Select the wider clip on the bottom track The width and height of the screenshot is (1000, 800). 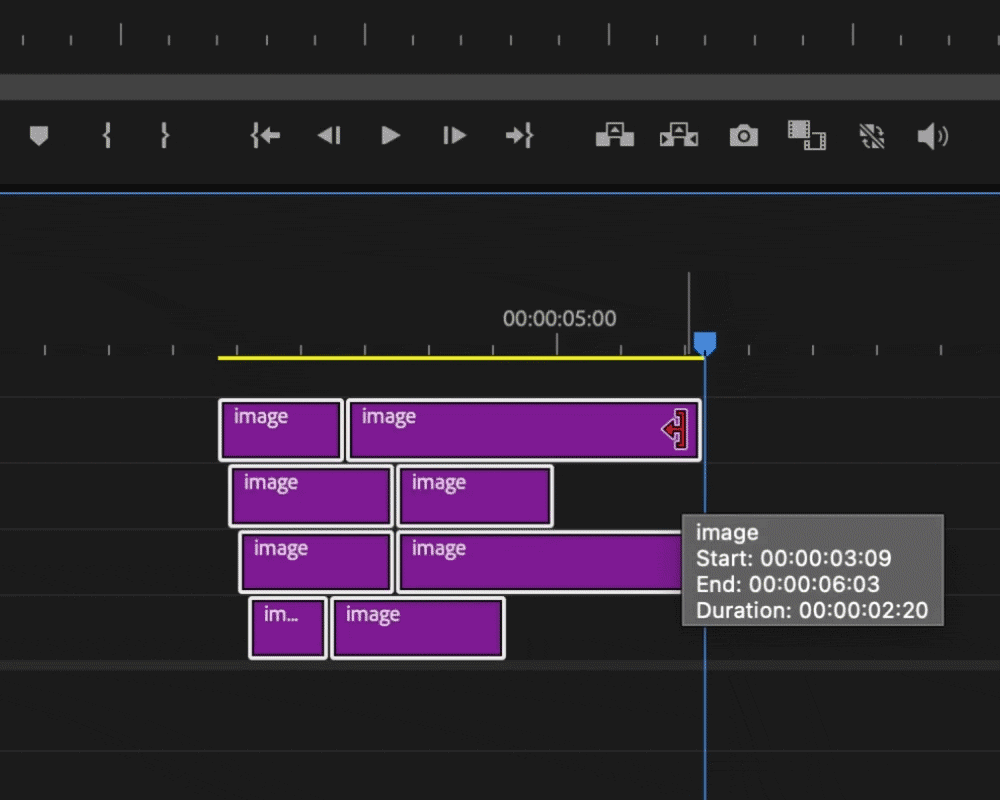pos(418,628)
